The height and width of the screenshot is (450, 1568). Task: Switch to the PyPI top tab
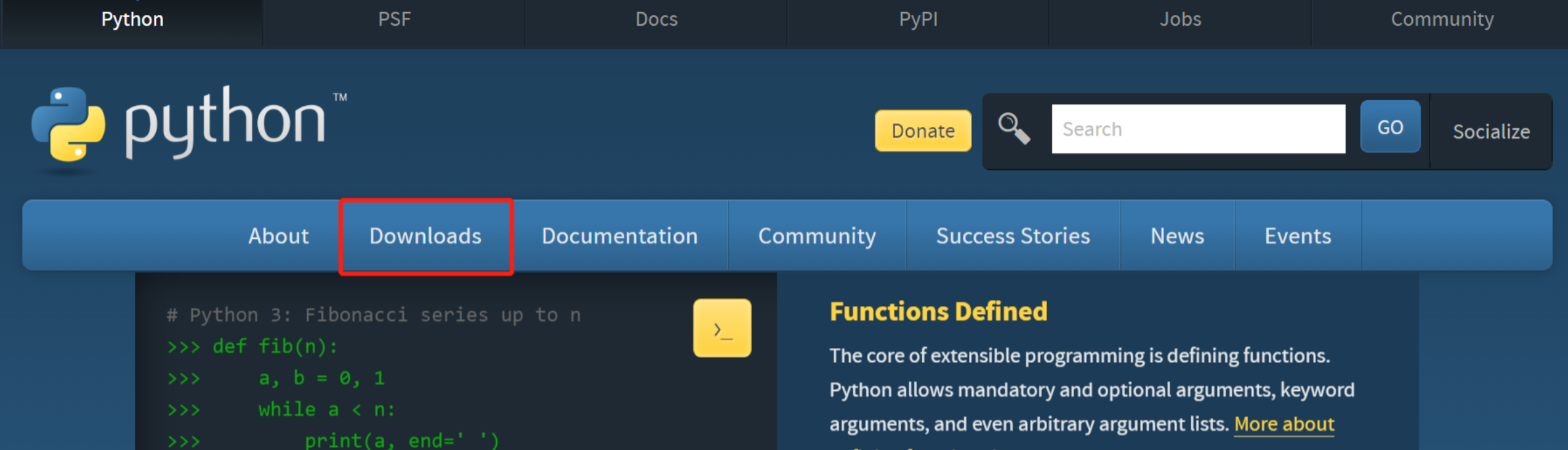coord(918,20)
